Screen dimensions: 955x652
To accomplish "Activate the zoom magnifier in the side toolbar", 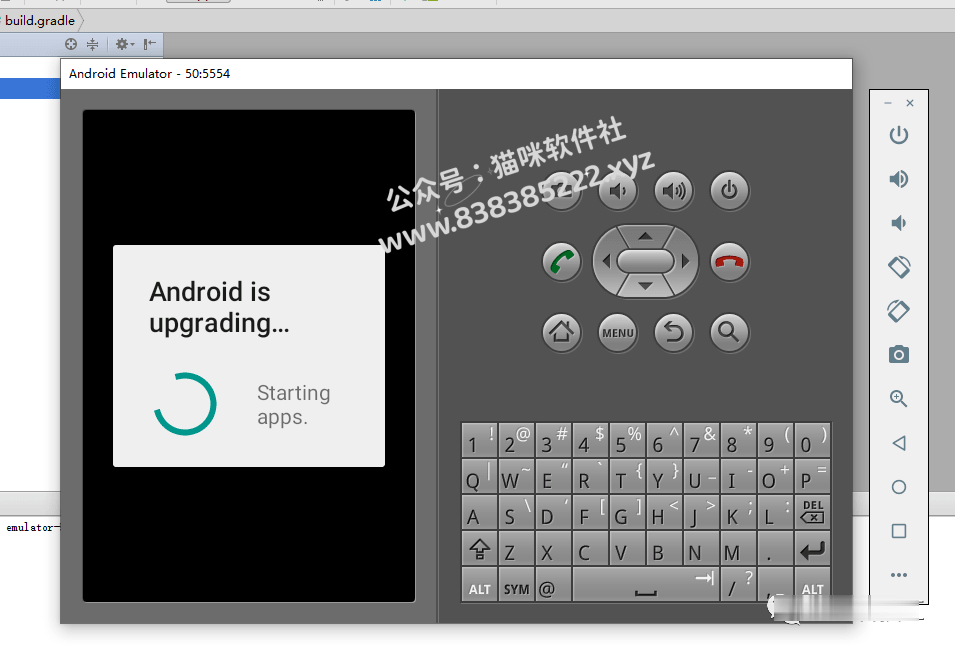I will (898, 399).
